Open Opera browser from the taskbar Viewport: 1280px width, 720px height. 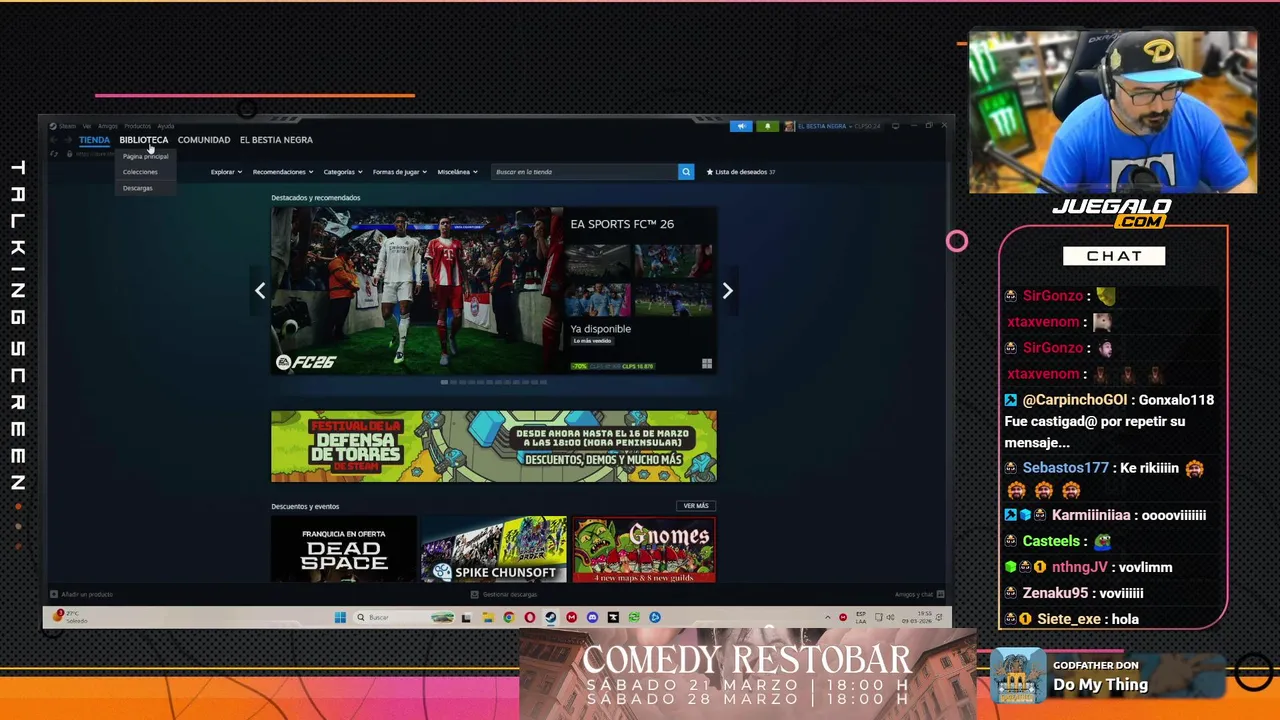click(x=530, y=617)
